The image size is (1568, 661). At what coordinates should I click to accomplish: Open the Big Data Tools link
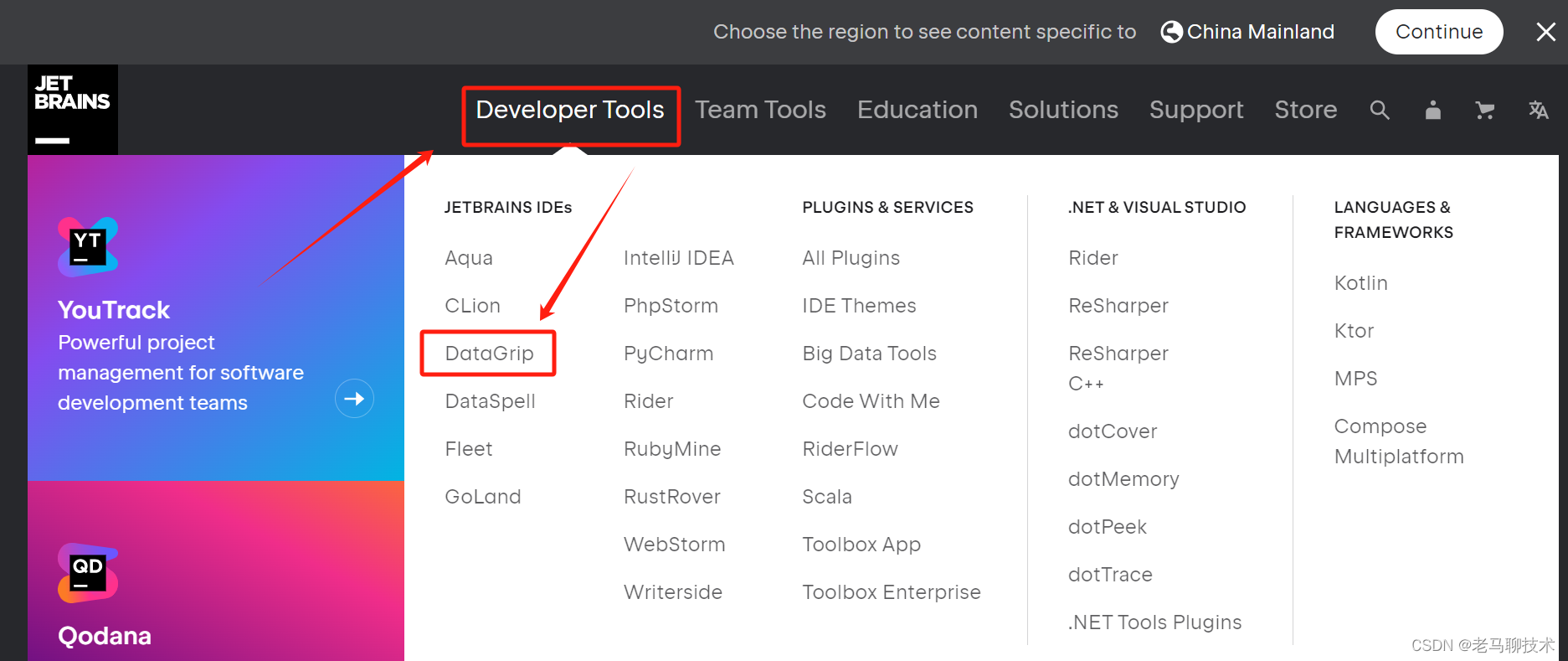[x=870, y=354]
